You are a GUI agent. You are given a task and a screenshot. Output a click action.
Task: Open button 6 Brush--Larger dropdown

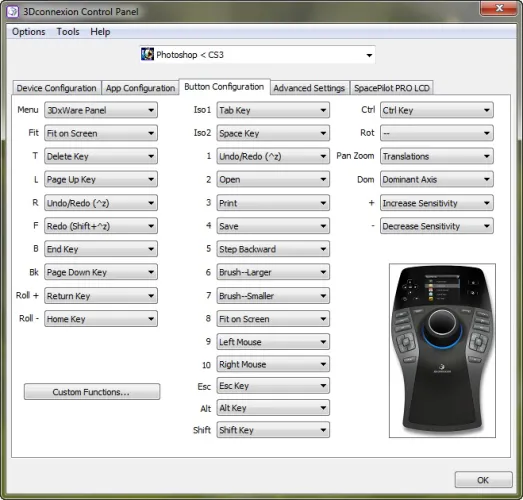coord(273,272)
